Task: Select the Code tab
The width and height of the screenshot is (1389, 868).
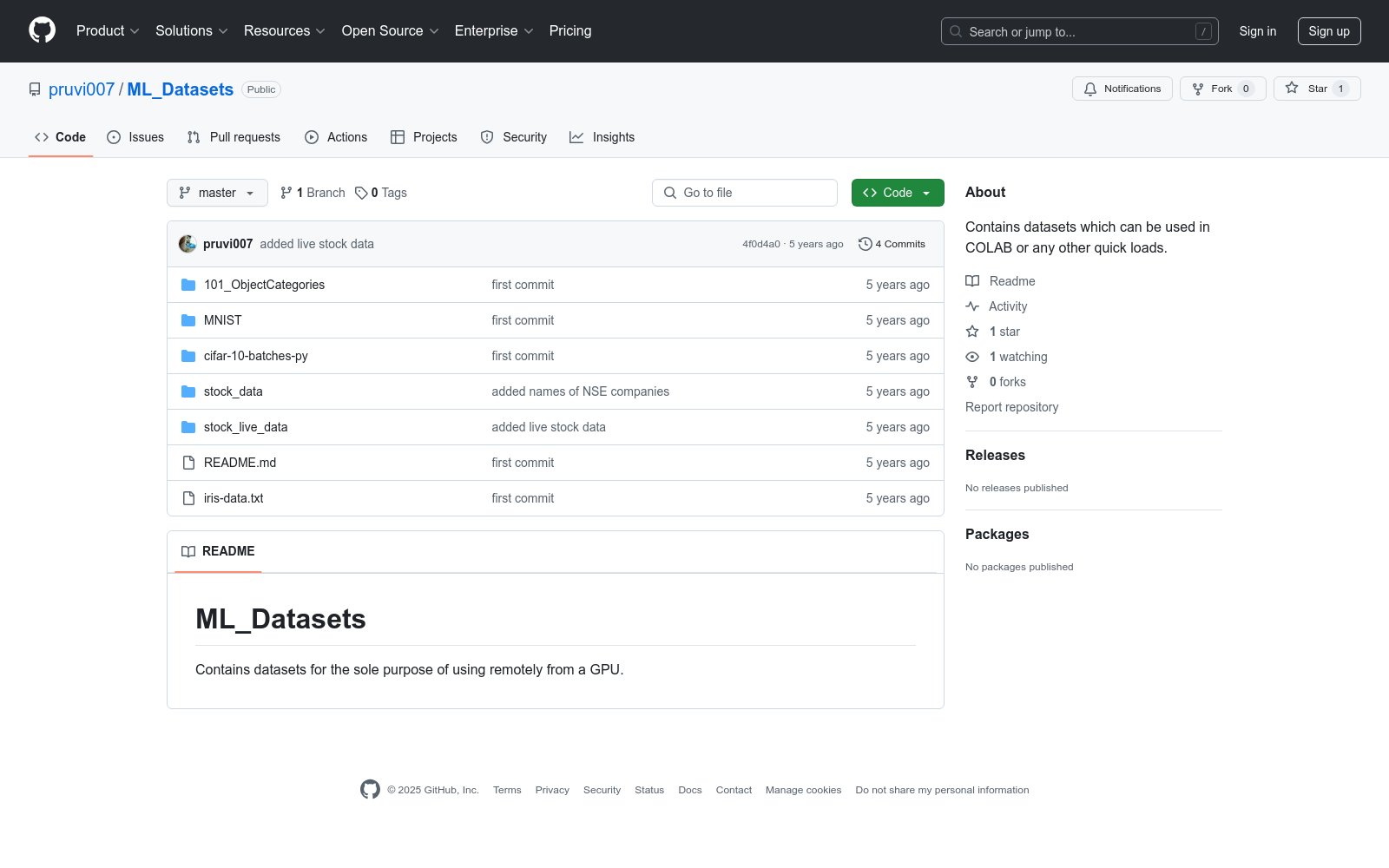Action: click(x=61, y=137)
